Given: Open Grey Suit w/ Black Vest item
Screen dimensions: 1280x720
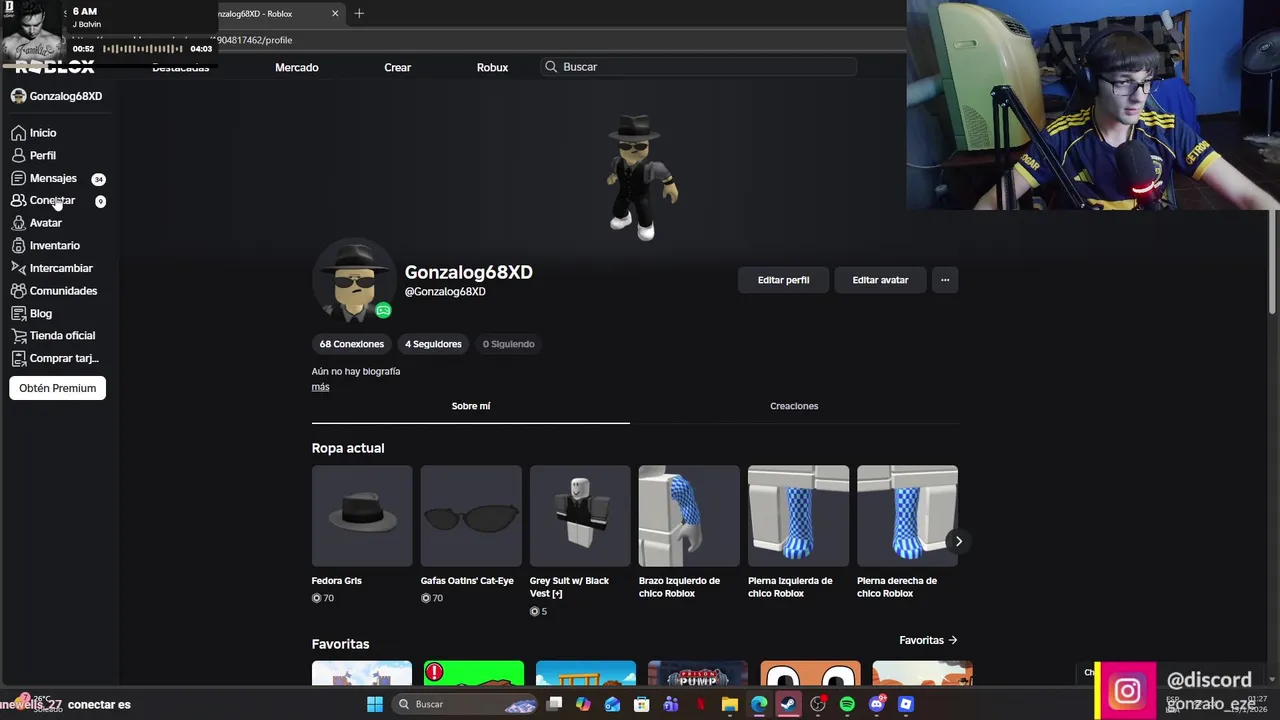Looking at the screenshot, I should click(x=580, y=516).
